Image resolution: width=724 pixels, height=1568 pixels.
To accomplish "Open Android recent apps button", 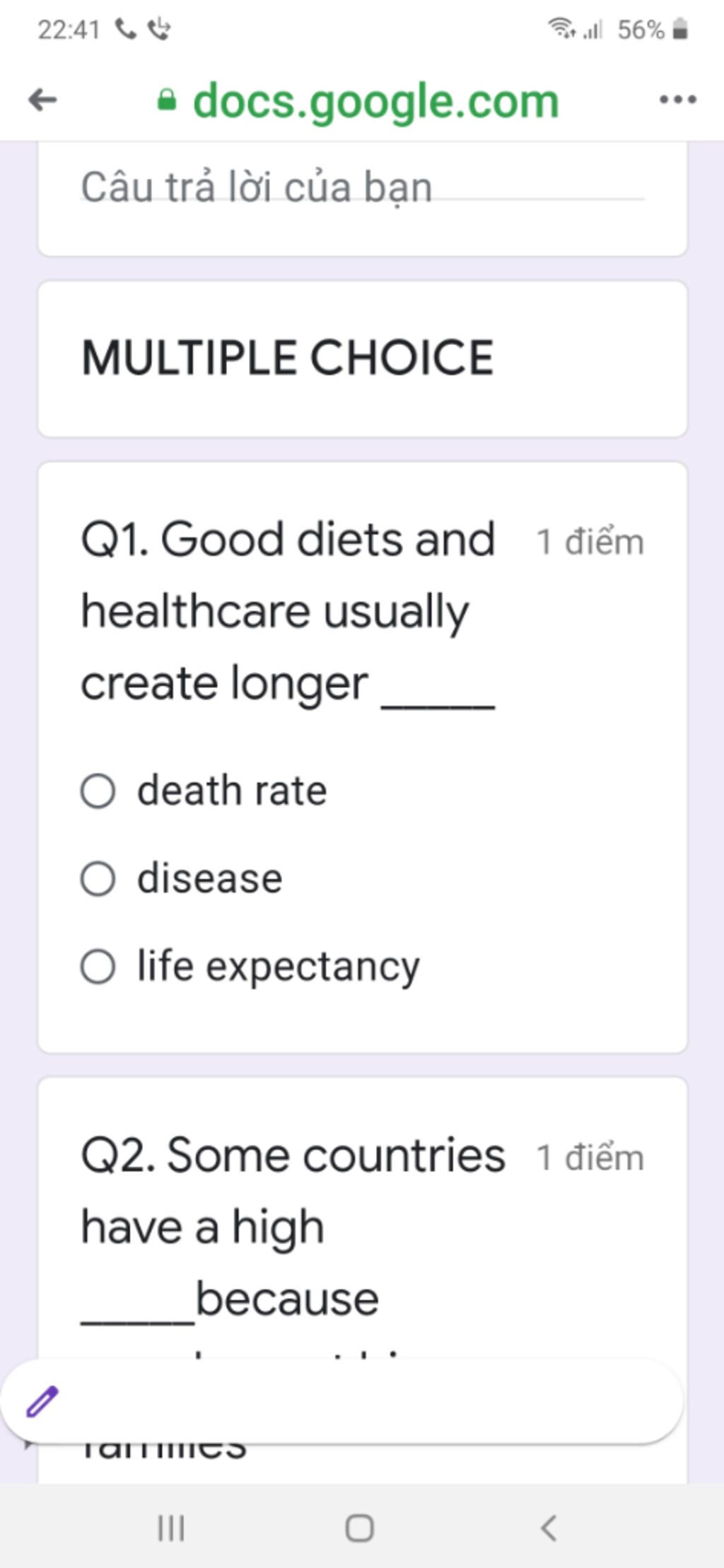I will [x=171, y=1528].
